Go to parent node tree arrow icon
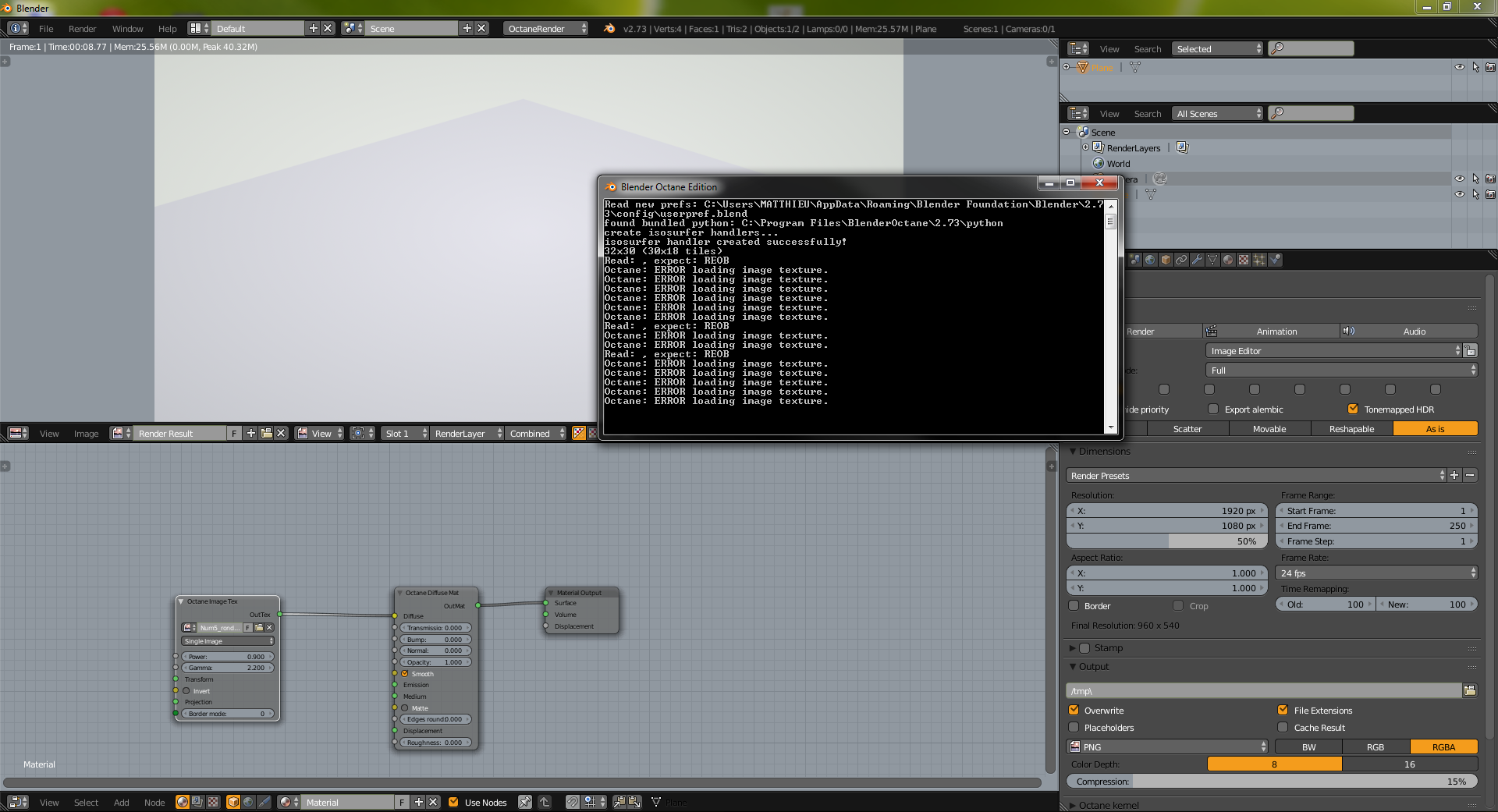 [x=545, y=802]
